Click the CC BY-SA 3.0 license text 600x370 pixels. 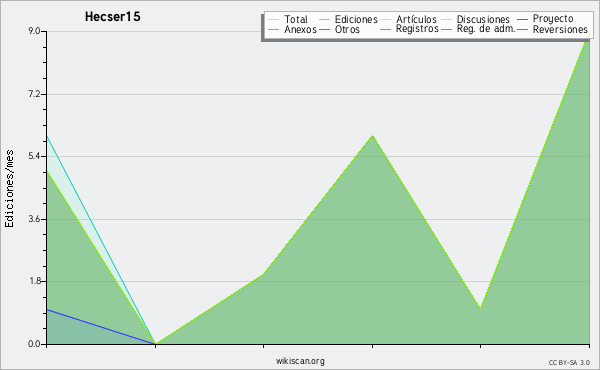pos(569,363)
